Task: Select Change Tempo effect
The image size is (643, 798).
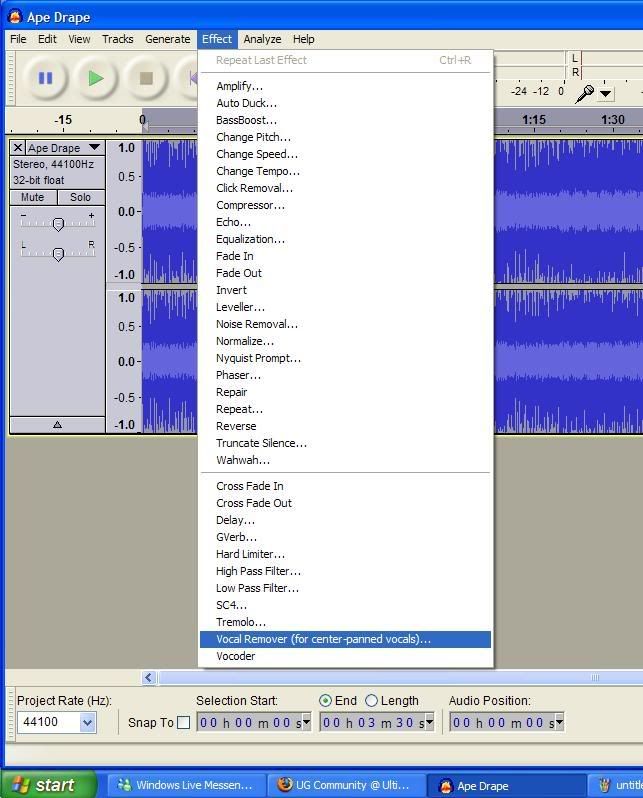Action: pyautogui.click(x=345, y=171)
